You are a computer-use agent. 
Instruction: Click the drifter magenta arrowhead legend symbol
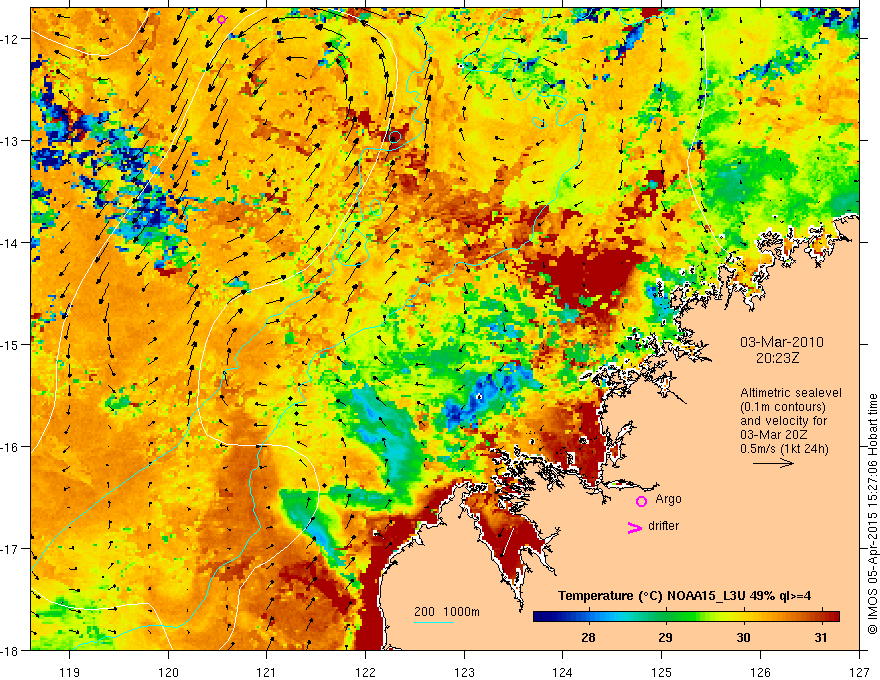(x=634, y=527)
